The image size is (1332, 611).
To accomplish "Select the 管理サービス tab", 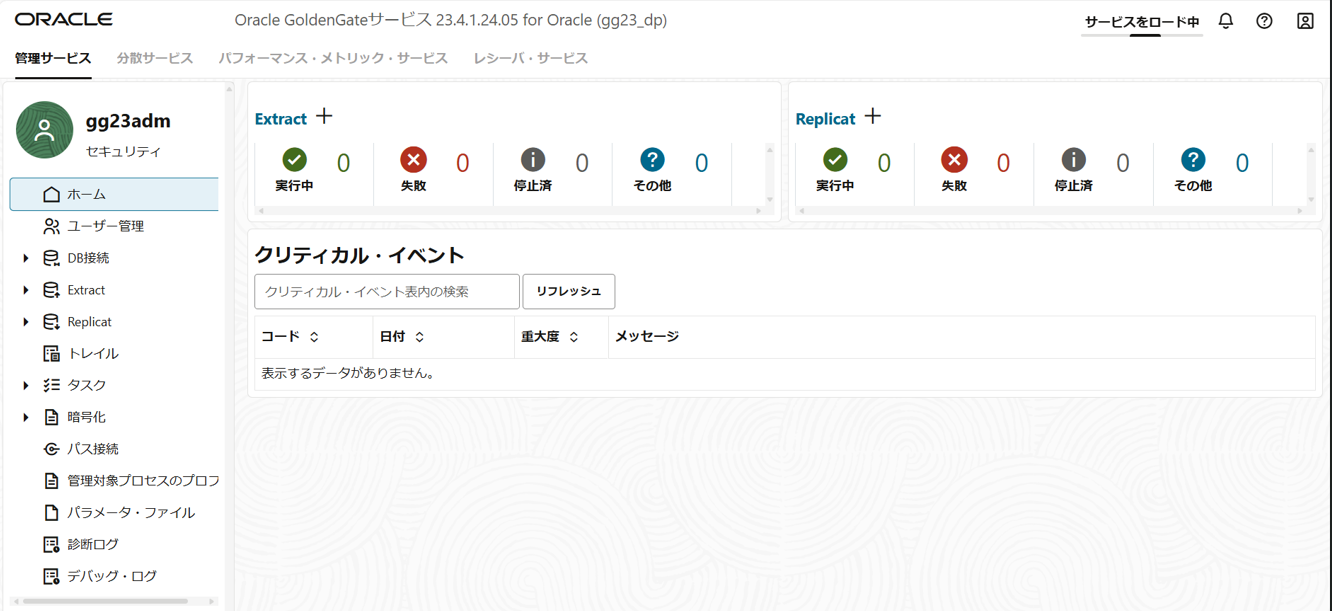I will 53,58.
